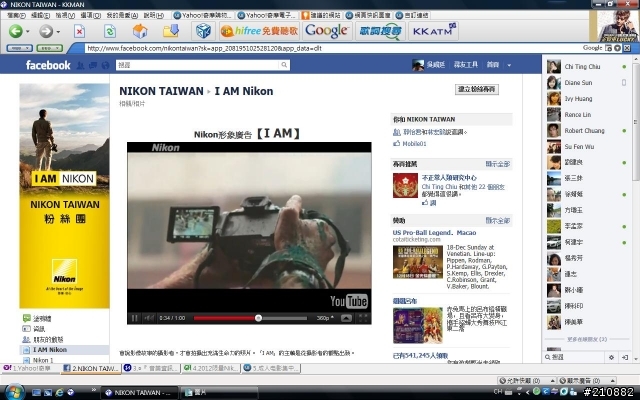Switch to browser tab number 3

tap(151, 368)
